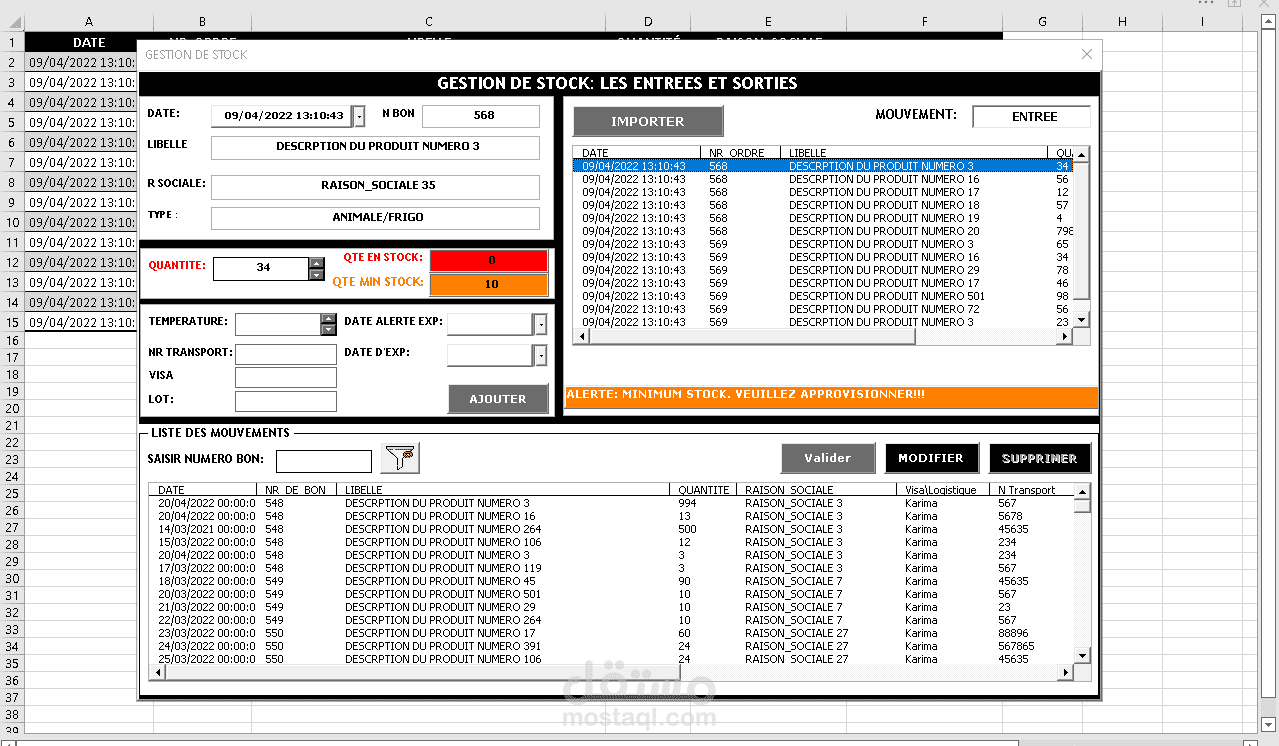The image size is (1279, 746).
Task: Click the orange ALERTE MINIMUM STOCK banner
Action: 831,396
